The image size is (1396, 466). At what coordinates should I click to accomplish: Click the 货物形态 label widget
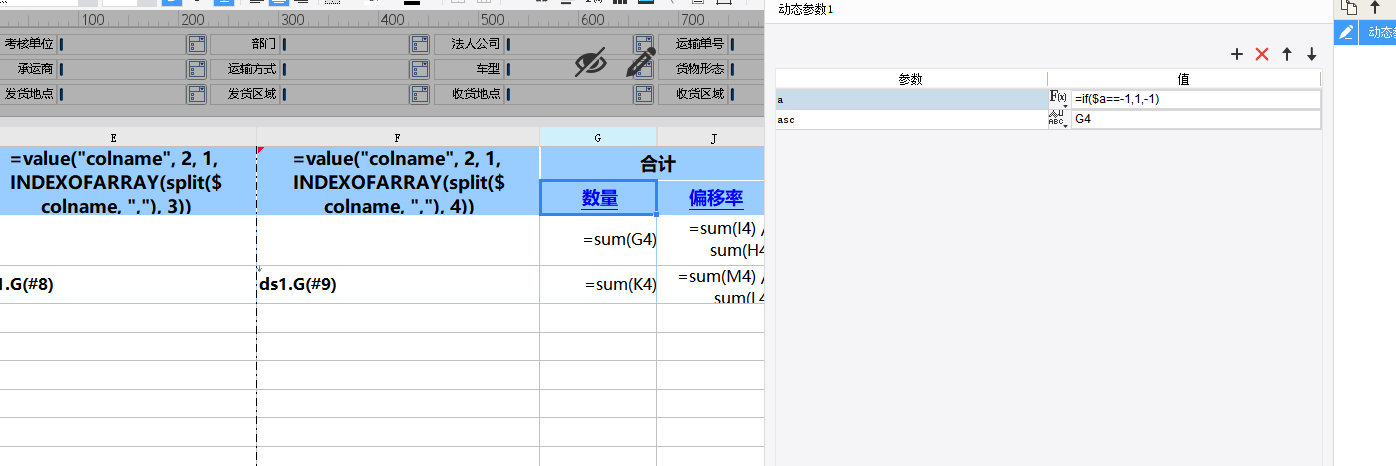tap(694, 69)
